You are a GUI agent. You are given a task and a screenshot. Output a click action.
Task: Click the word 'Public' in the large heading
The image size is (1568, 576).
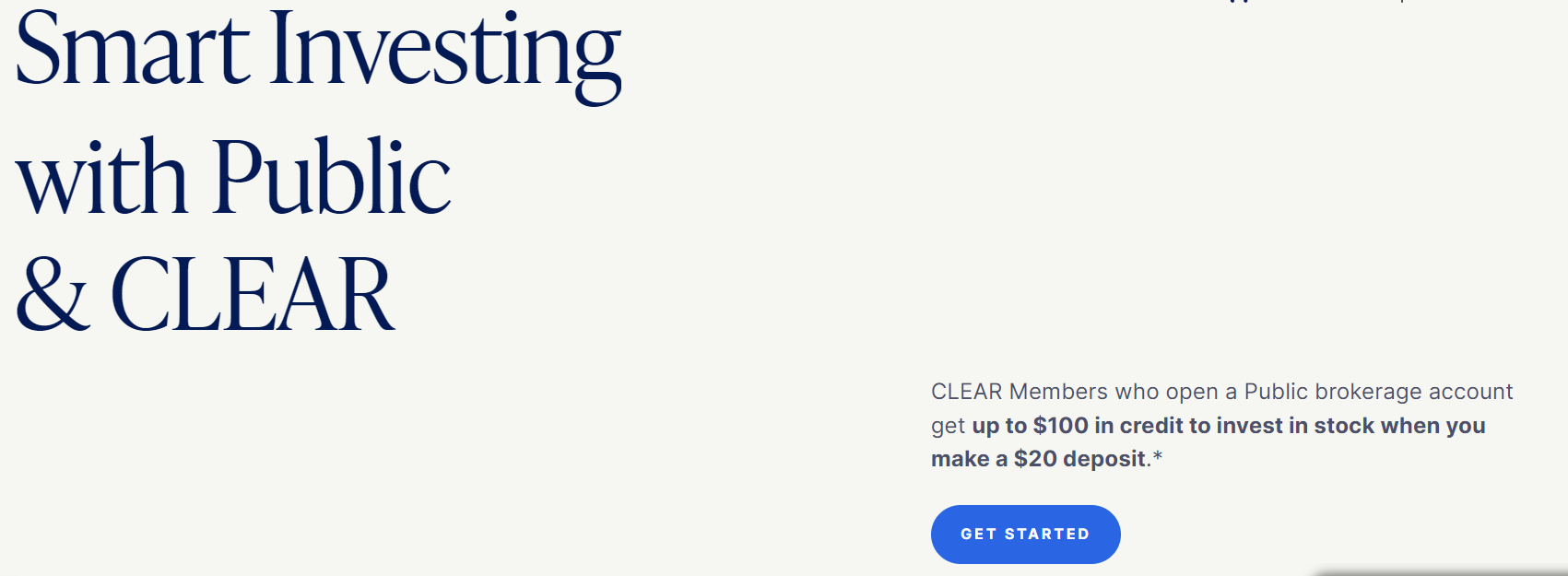[333, 177]
